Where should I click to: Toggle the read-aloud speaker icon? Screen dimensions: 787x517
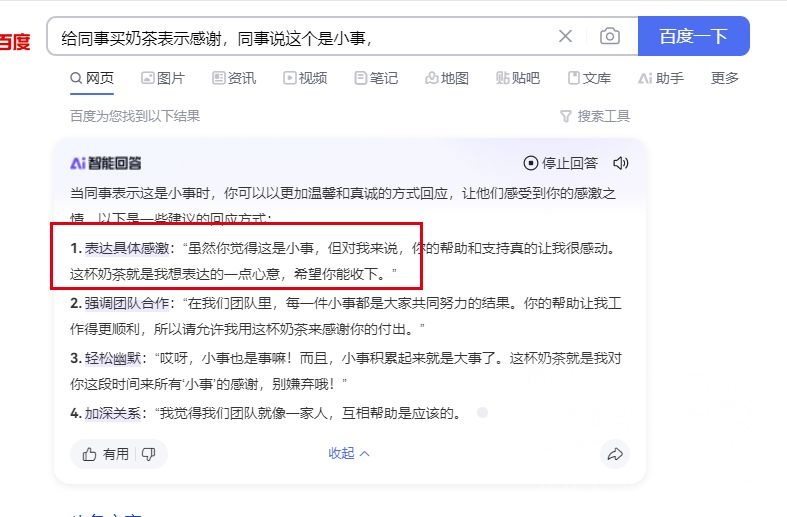[x=621, y=163]
